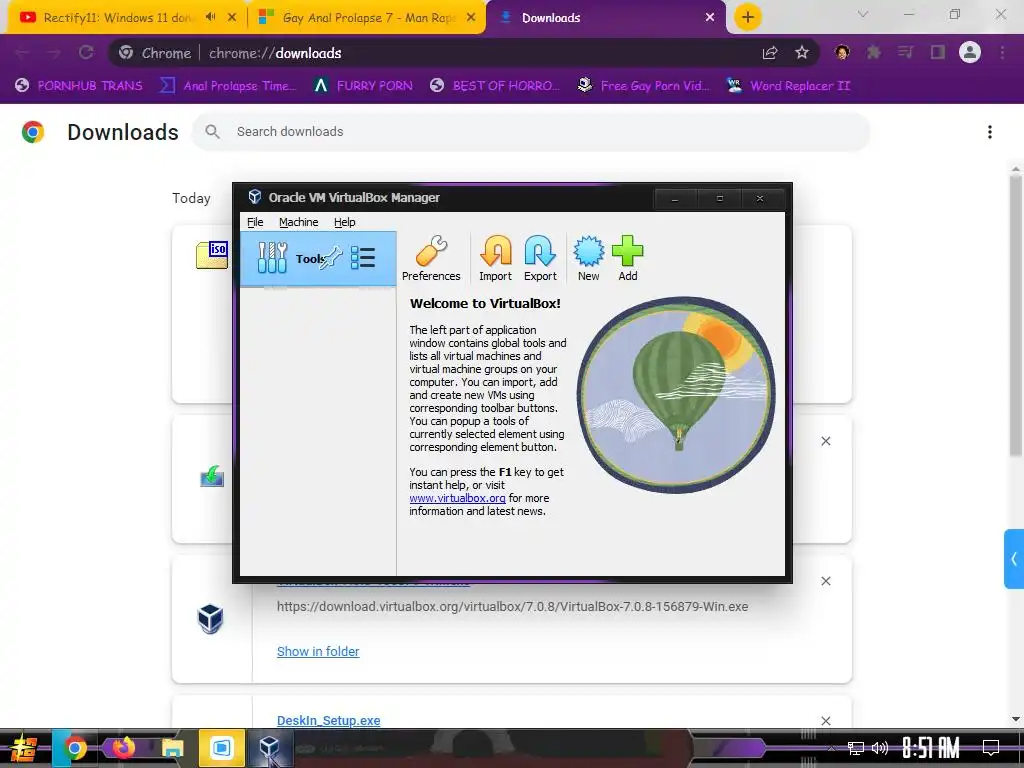Screen dimensions: 1024x768
Task: Launch Firefox from the taskbar
Action: coord(123,748)
